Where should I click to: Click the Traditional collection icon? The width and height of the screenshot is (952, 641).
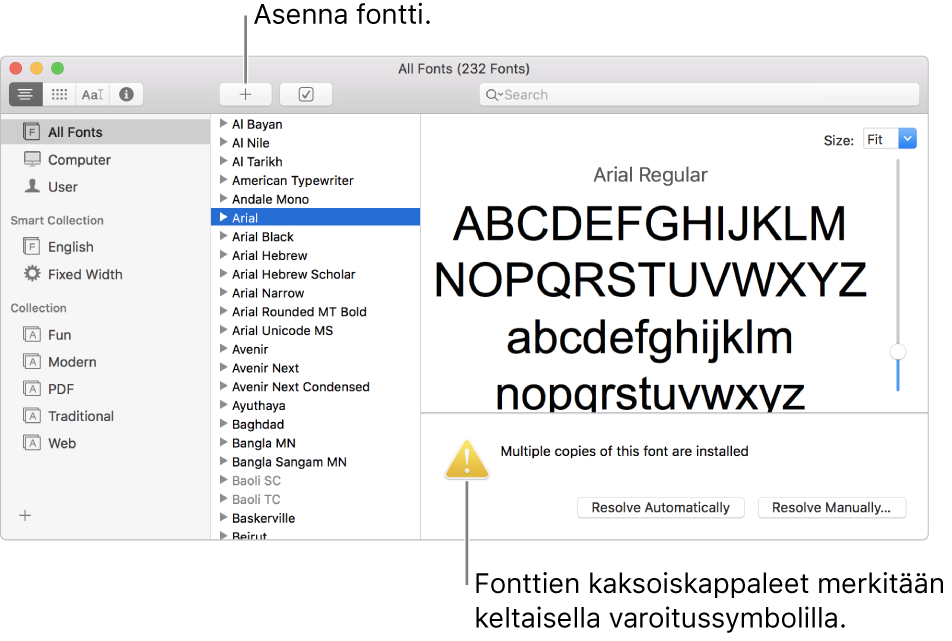point(32,416)
